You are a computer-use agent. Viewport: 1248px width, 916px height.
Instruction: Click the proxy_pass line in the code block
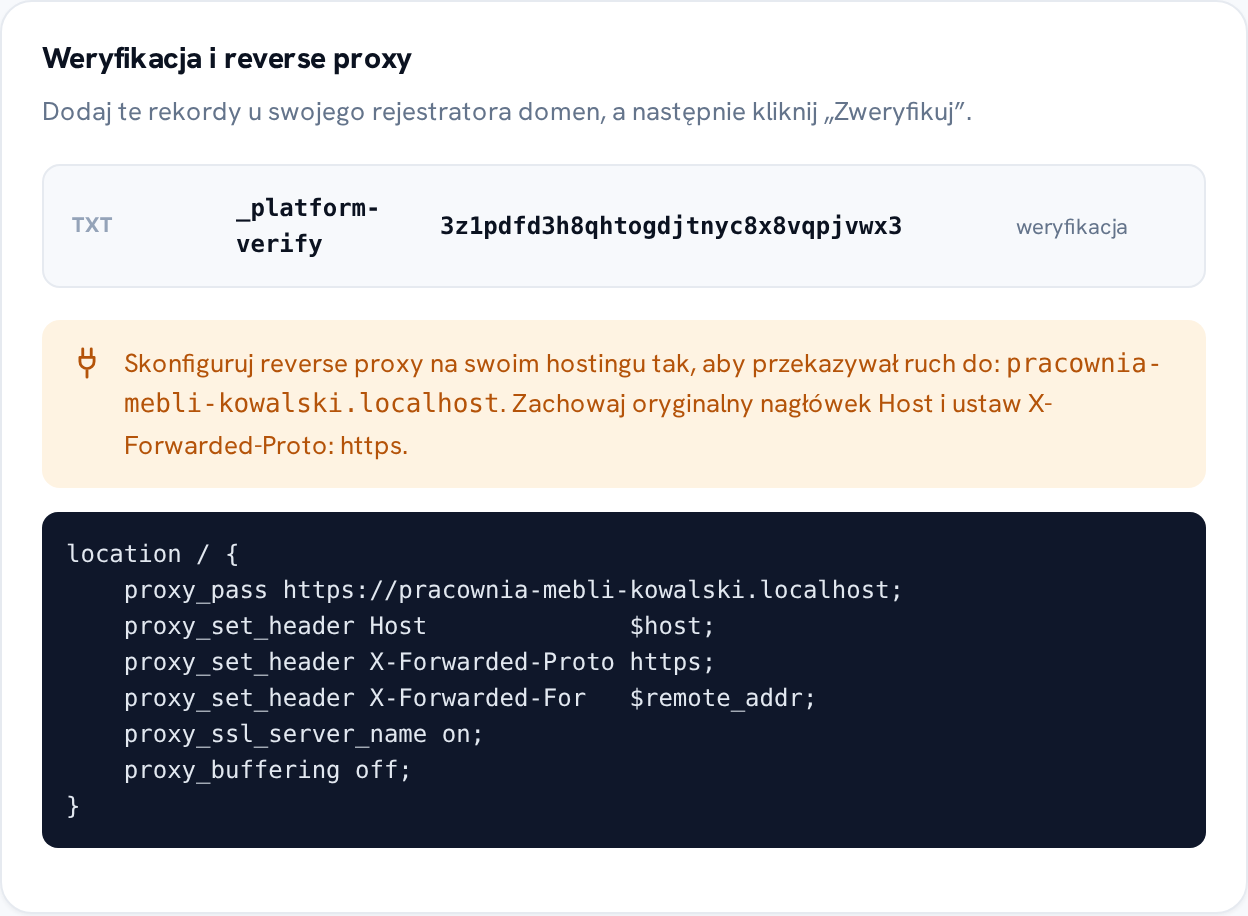513,590
